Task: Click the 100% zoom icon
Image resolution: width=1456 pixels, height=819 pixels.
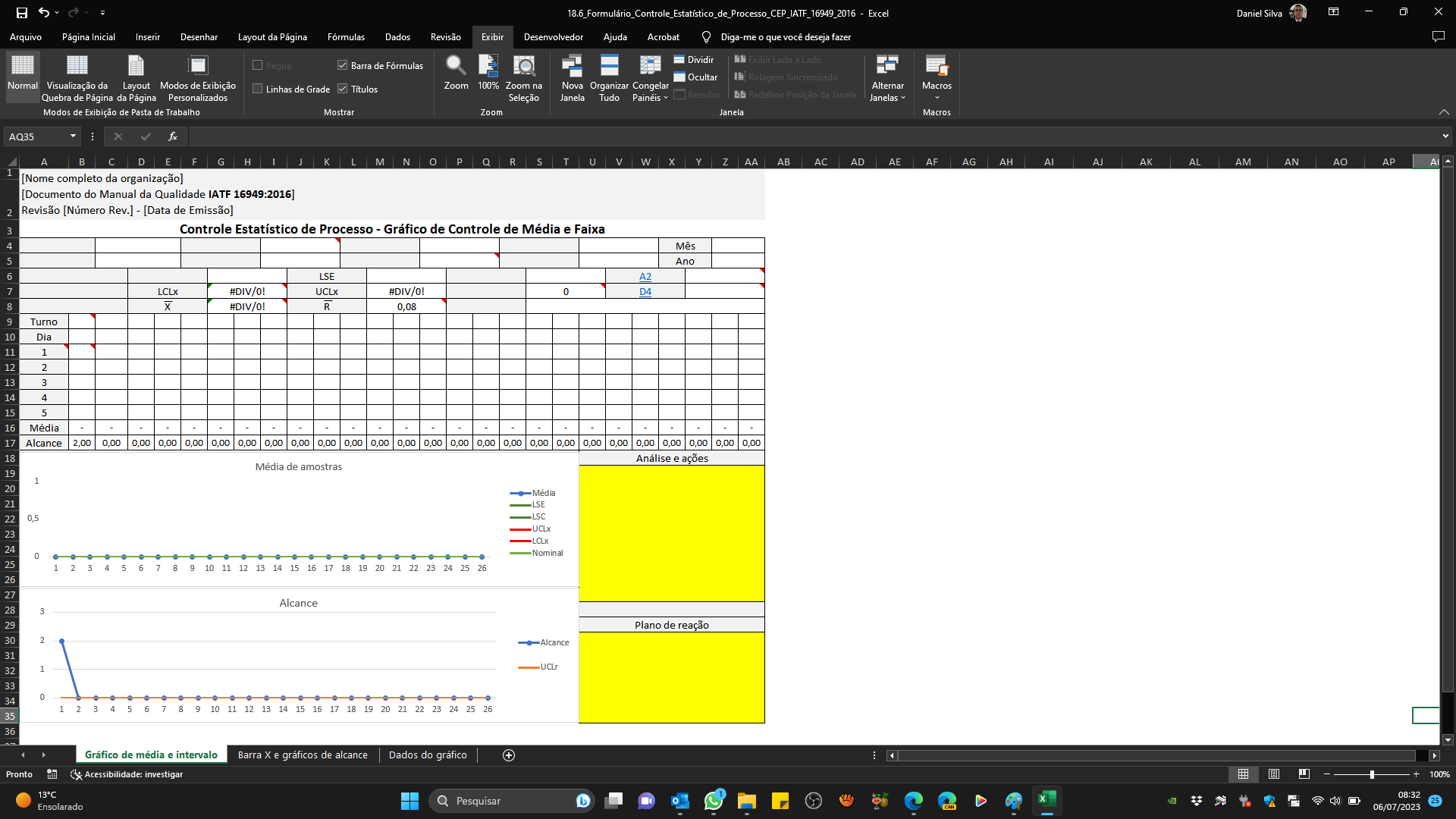Action: (x=488, y=74)
